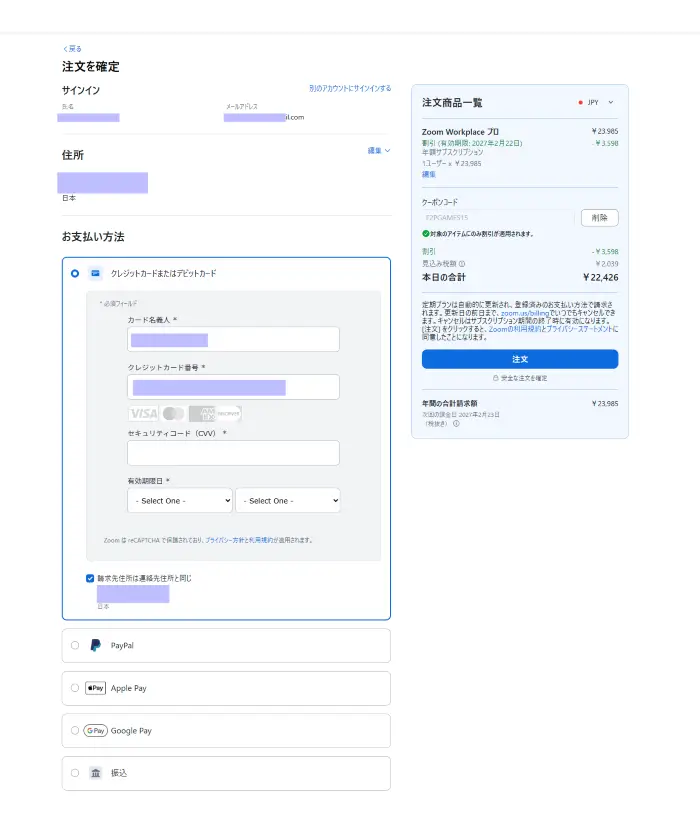
Task: Click the セキュリティコード CVV field
Action: tap(233, 453)
